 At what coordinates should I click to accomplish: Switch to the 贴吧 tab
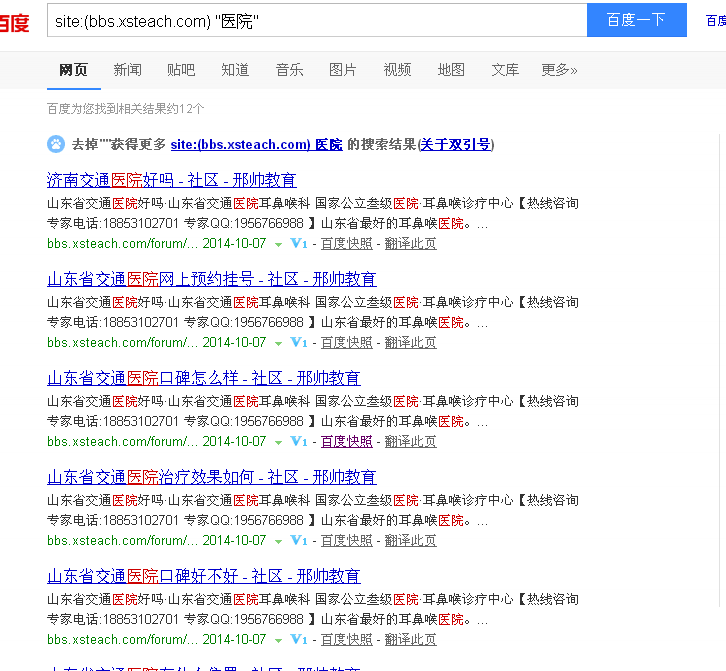[x=181, y=70]
